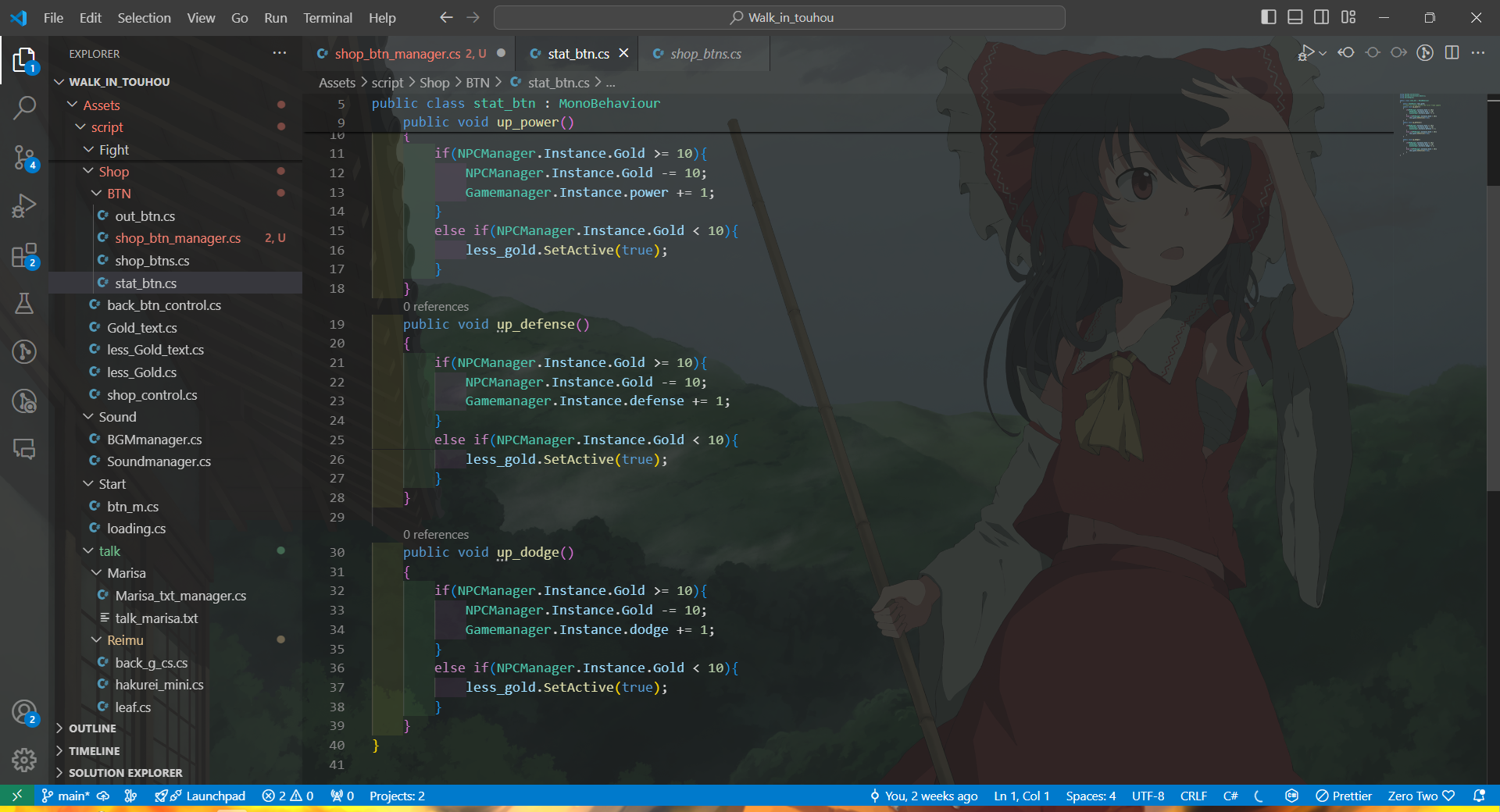Viewport: 1500px width, 812px height.
Task: Close the stat_btn.cs tab
Action: point(623,52)
